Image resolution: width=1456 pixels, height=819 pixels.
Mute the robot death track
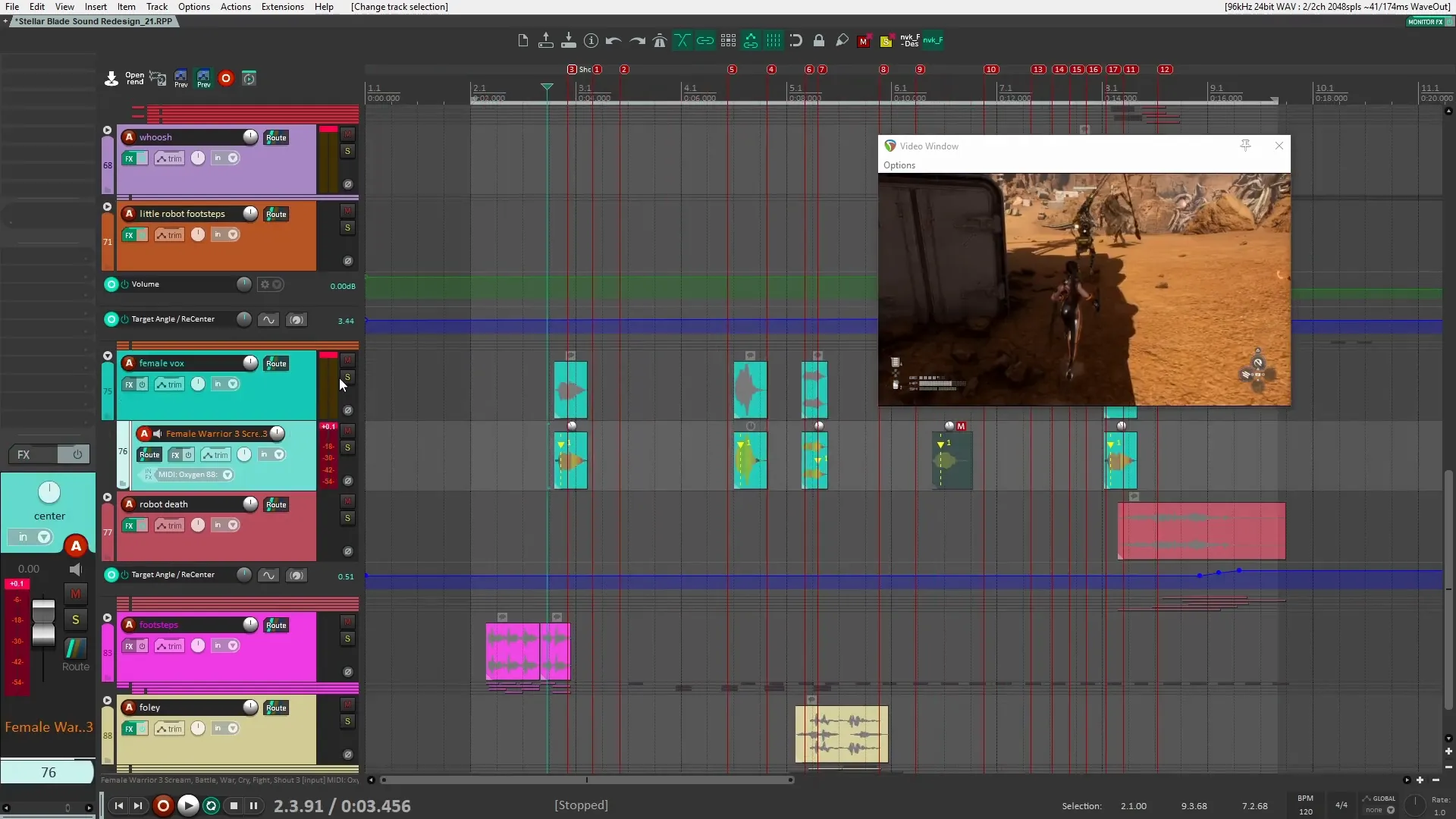pos(347,500)
